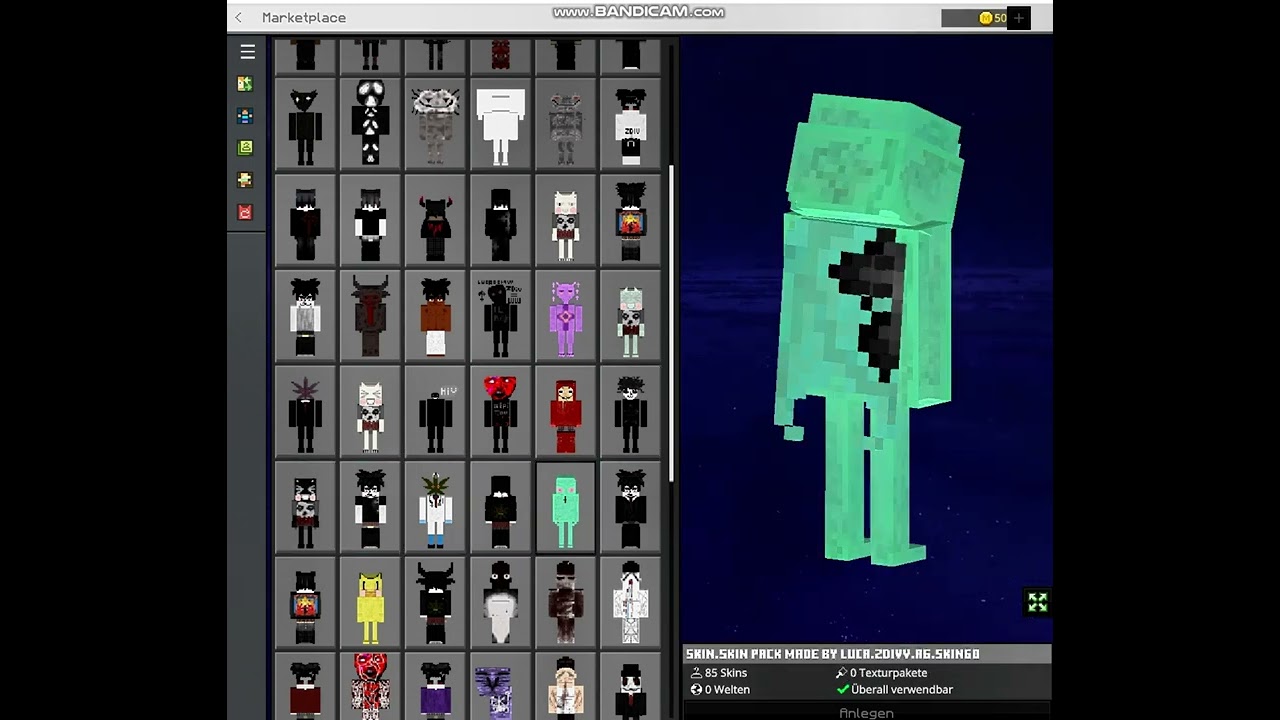This screenshot has width=1280, height=720.
Task: Select the top-hat skull-face skin in bottom row
Action: (x=630, y=686)
